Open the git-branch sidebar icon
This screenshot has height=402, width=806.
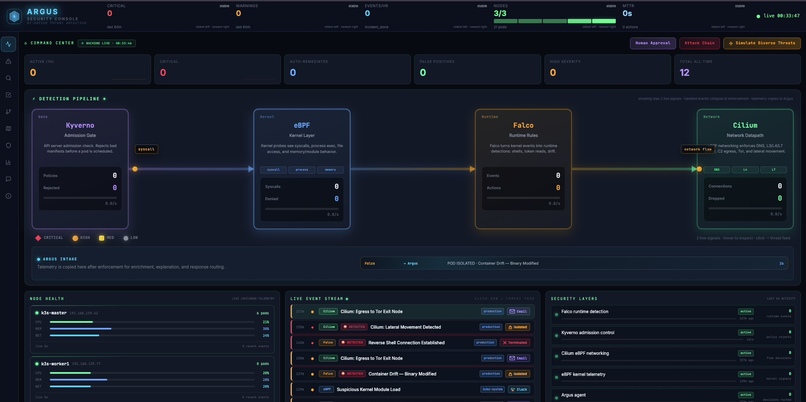coord(8,112)
